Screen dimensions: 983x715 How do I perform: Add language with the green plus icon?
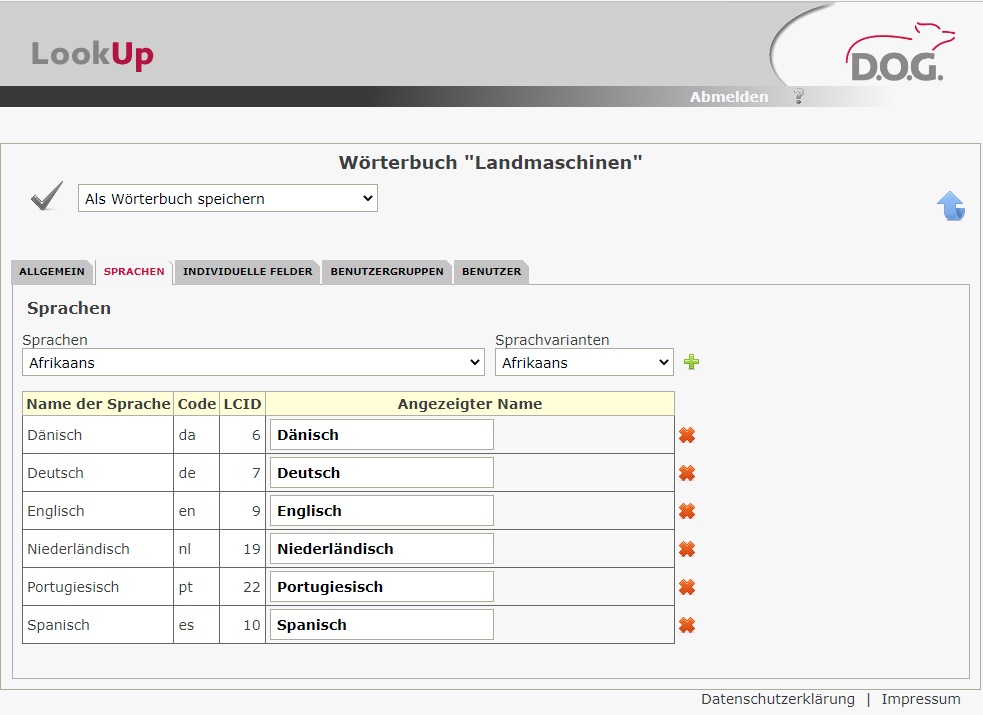[691, 362]
